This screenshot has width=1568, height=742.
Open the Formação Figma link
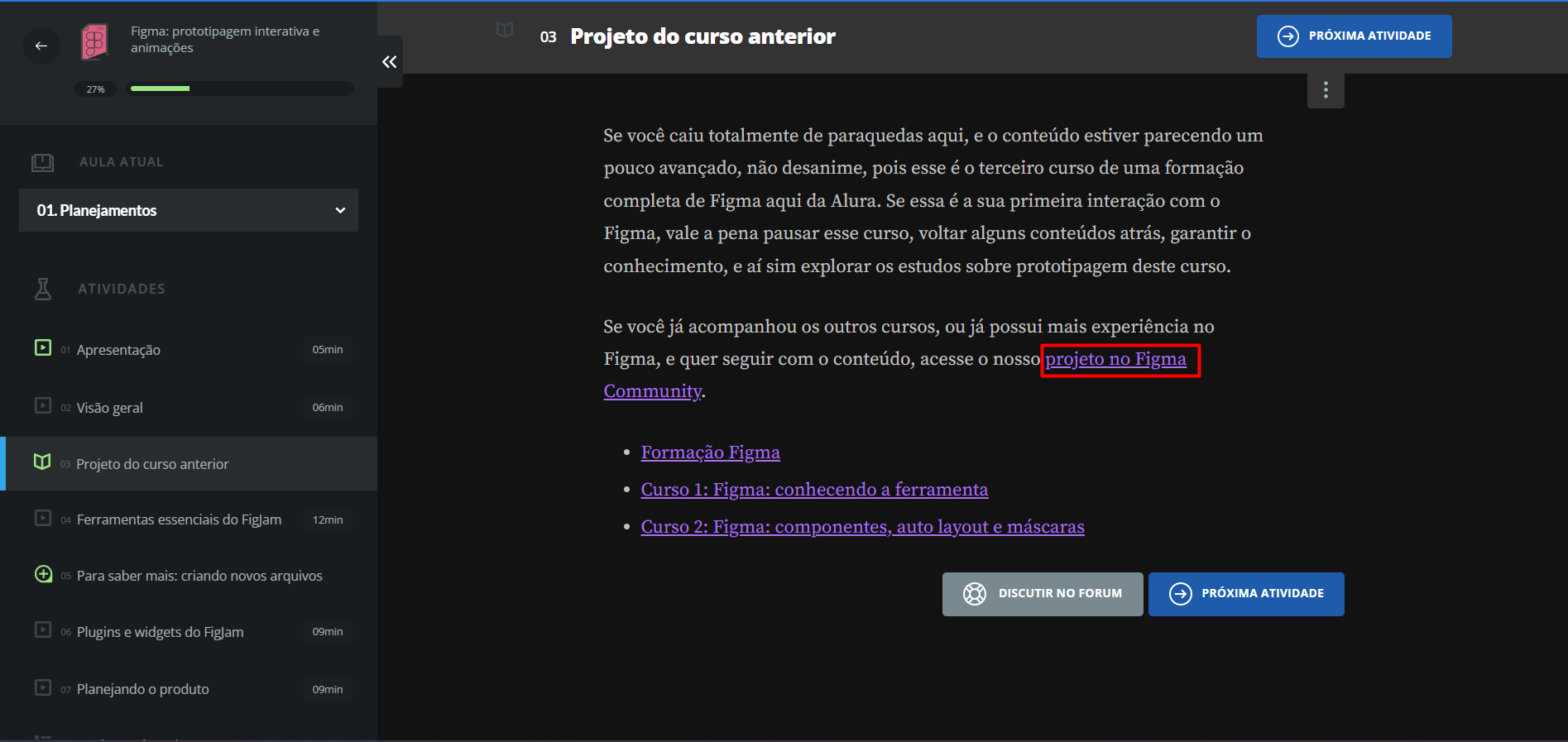(710, 452)
